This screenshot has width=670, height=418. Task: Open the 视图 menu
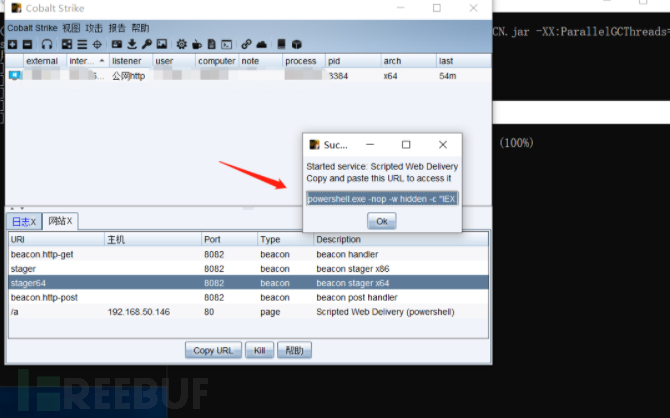point(71,28)
